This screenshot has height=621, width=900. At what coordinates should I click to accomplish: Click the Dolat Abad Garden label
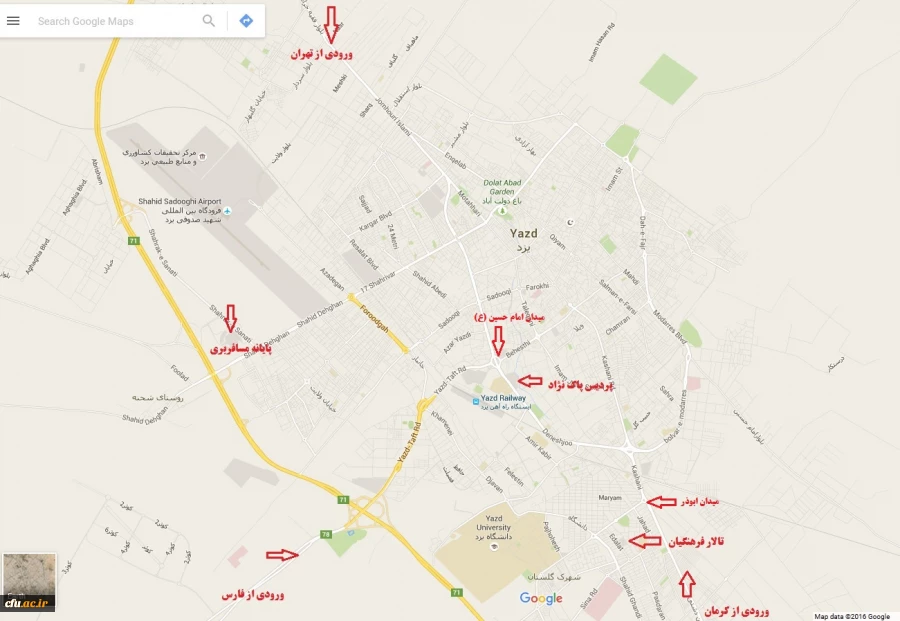502,187
